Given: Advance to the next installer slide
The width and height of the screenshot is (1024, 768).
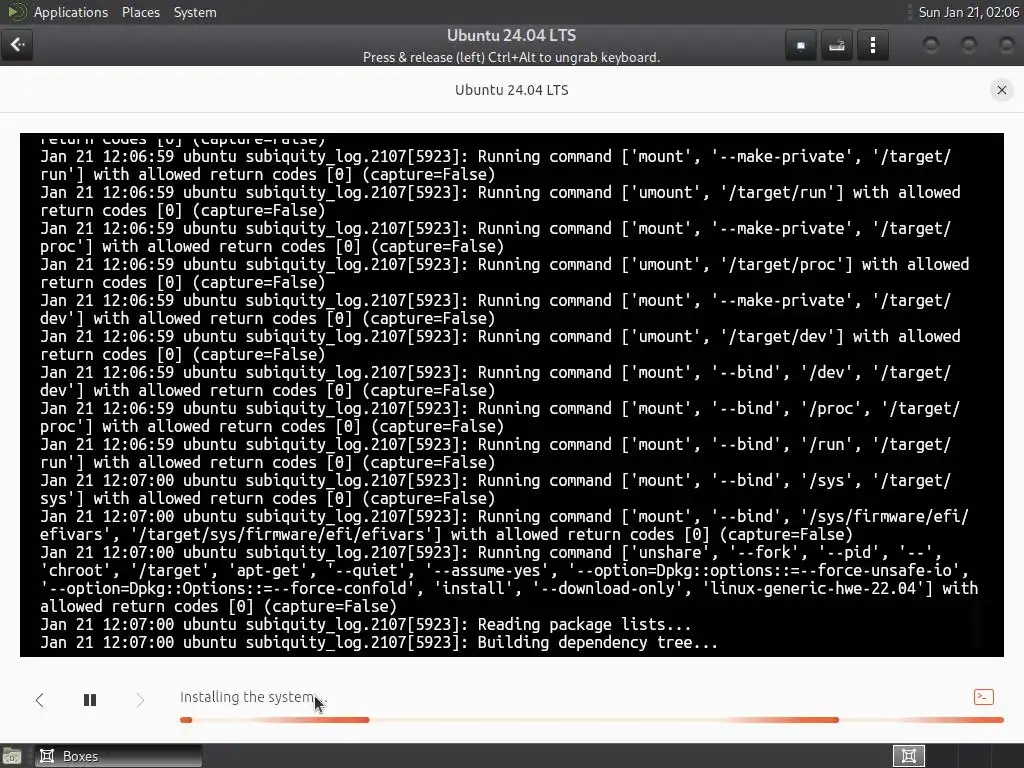Looking at the screenshot, I should (x=140, y=700).
